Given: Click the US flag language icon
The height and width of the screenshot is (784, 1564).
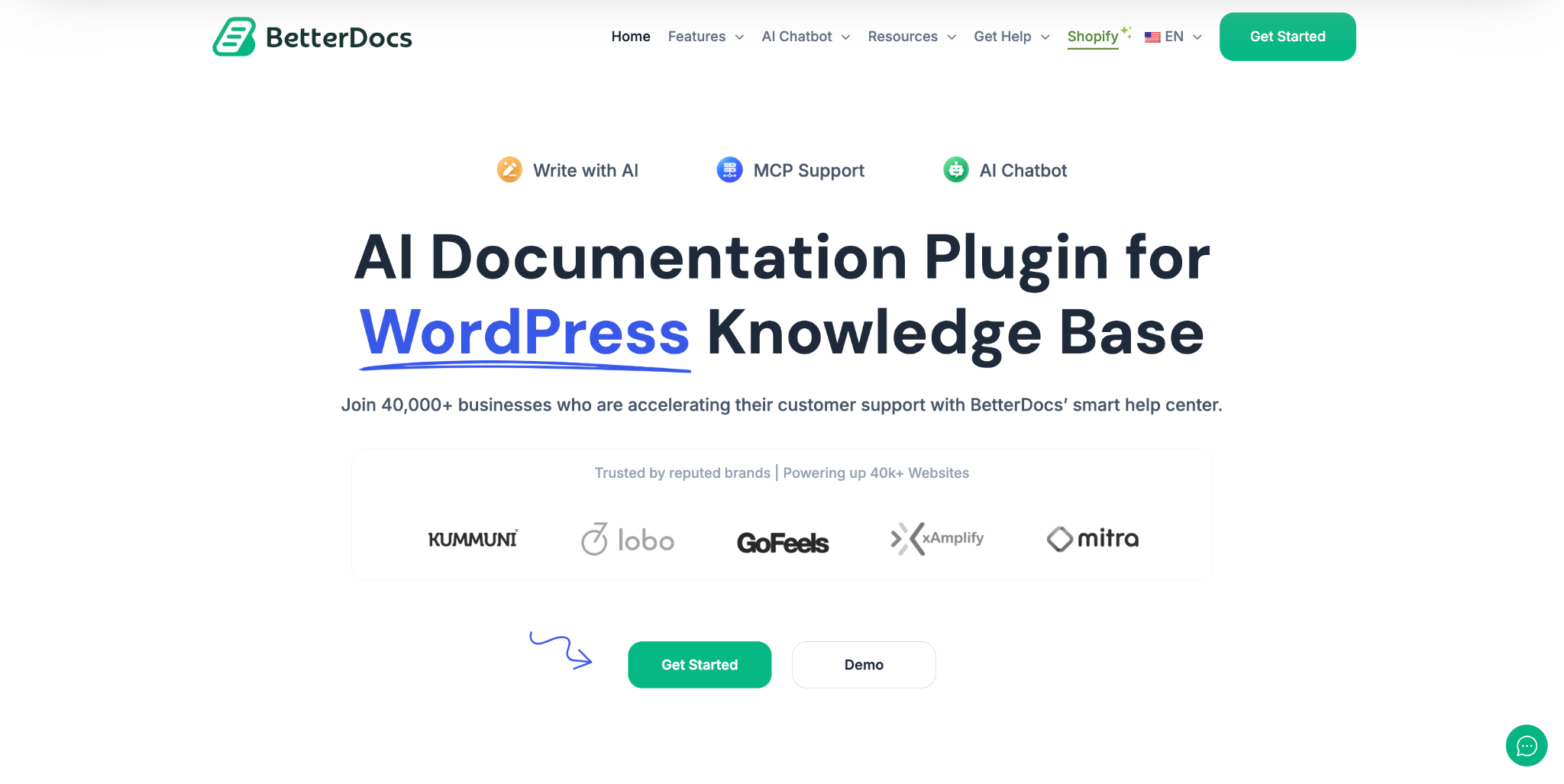Looking at the screenshot, I should pyautogui.click(x=1152, y=37).
